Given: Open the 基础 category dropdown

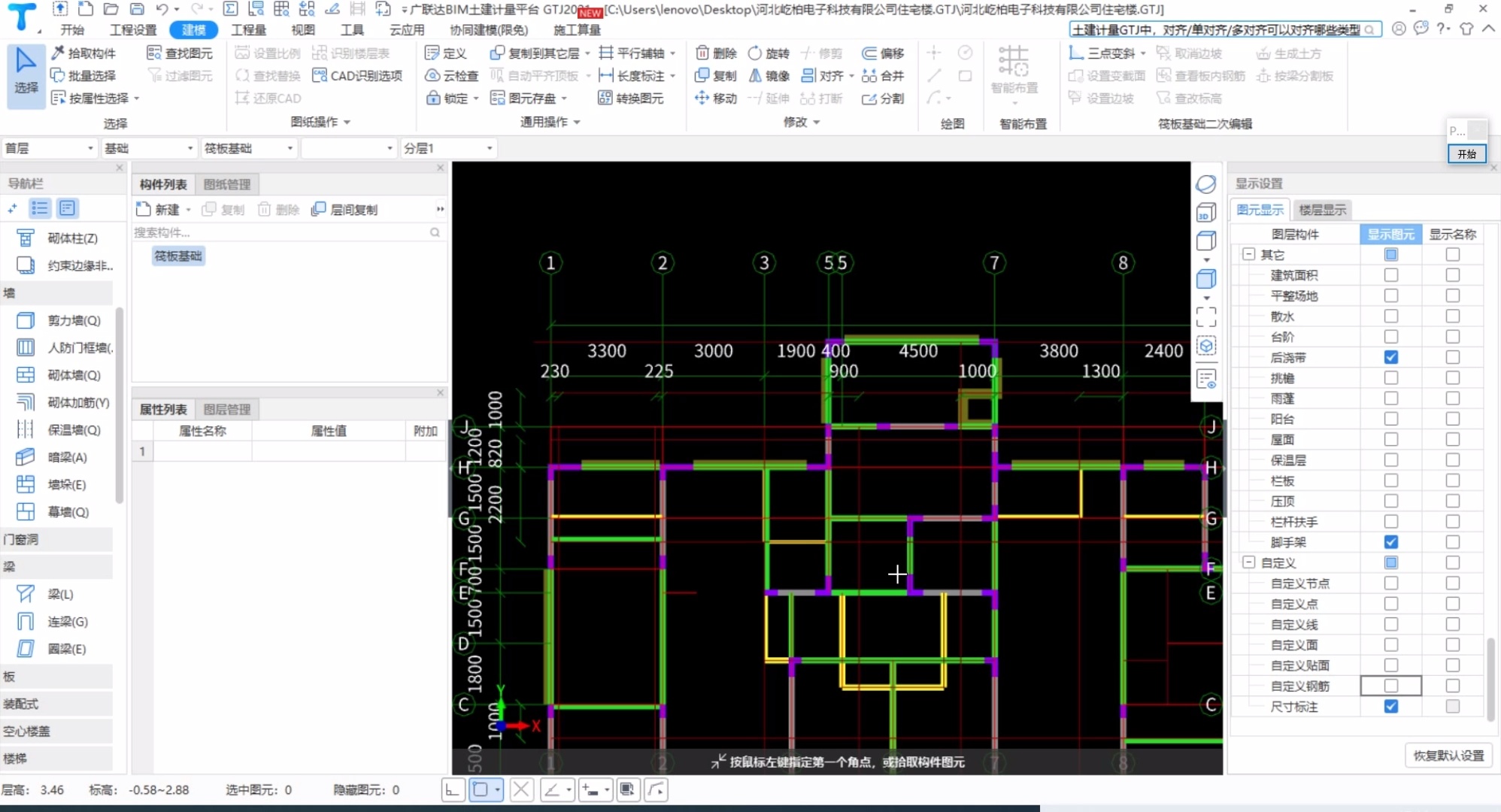Looking at the screenshot, I should coord(149,148).
